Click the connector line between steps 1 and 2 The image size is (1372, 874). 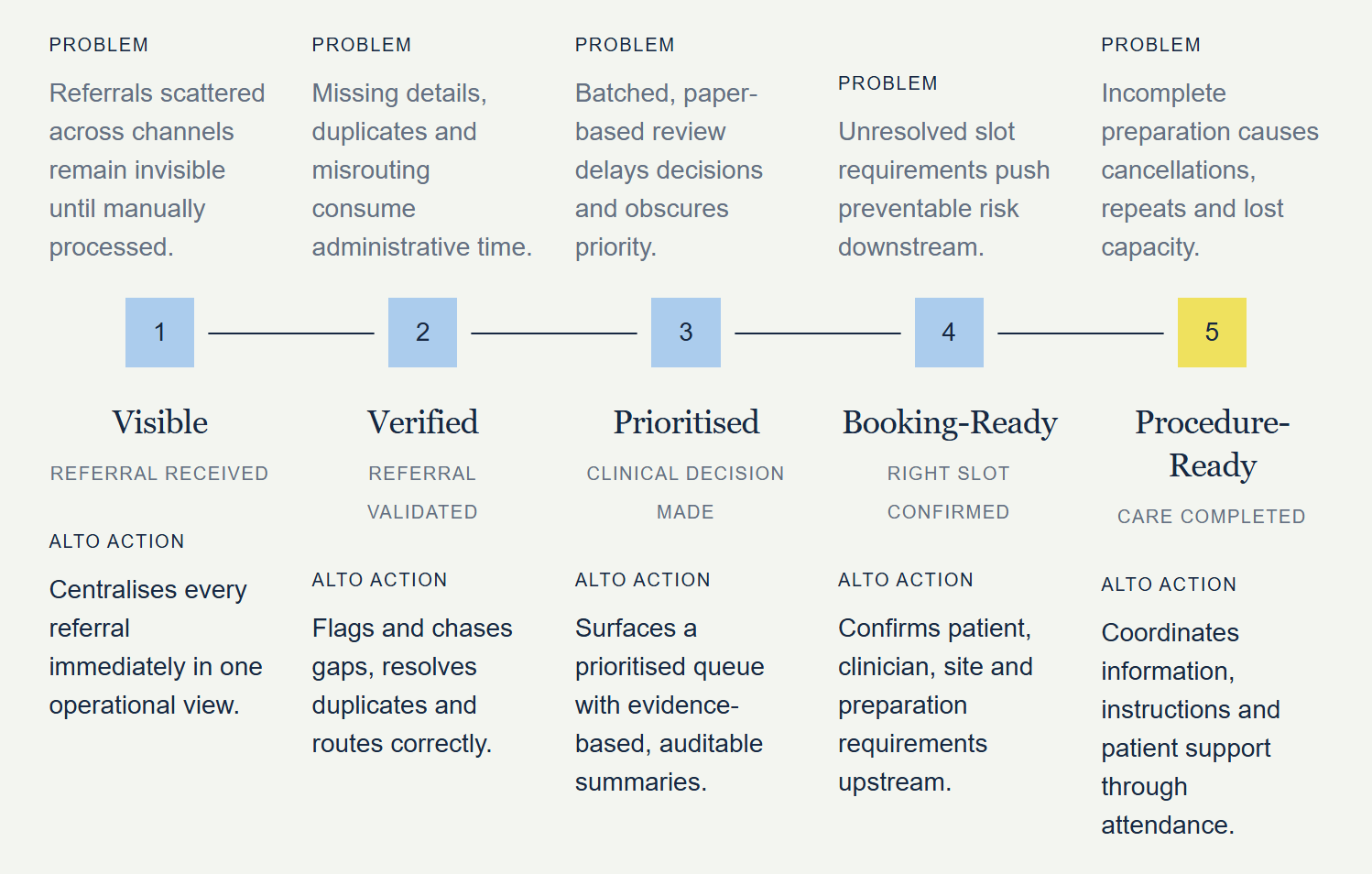[x=291, y=333]
